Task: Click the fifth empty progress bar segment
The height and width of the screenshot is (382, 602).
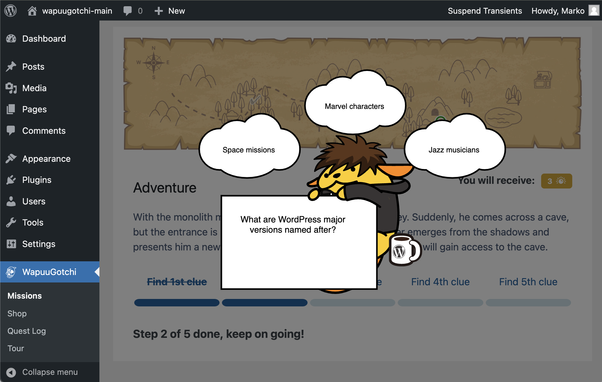Action: (528, 303)
